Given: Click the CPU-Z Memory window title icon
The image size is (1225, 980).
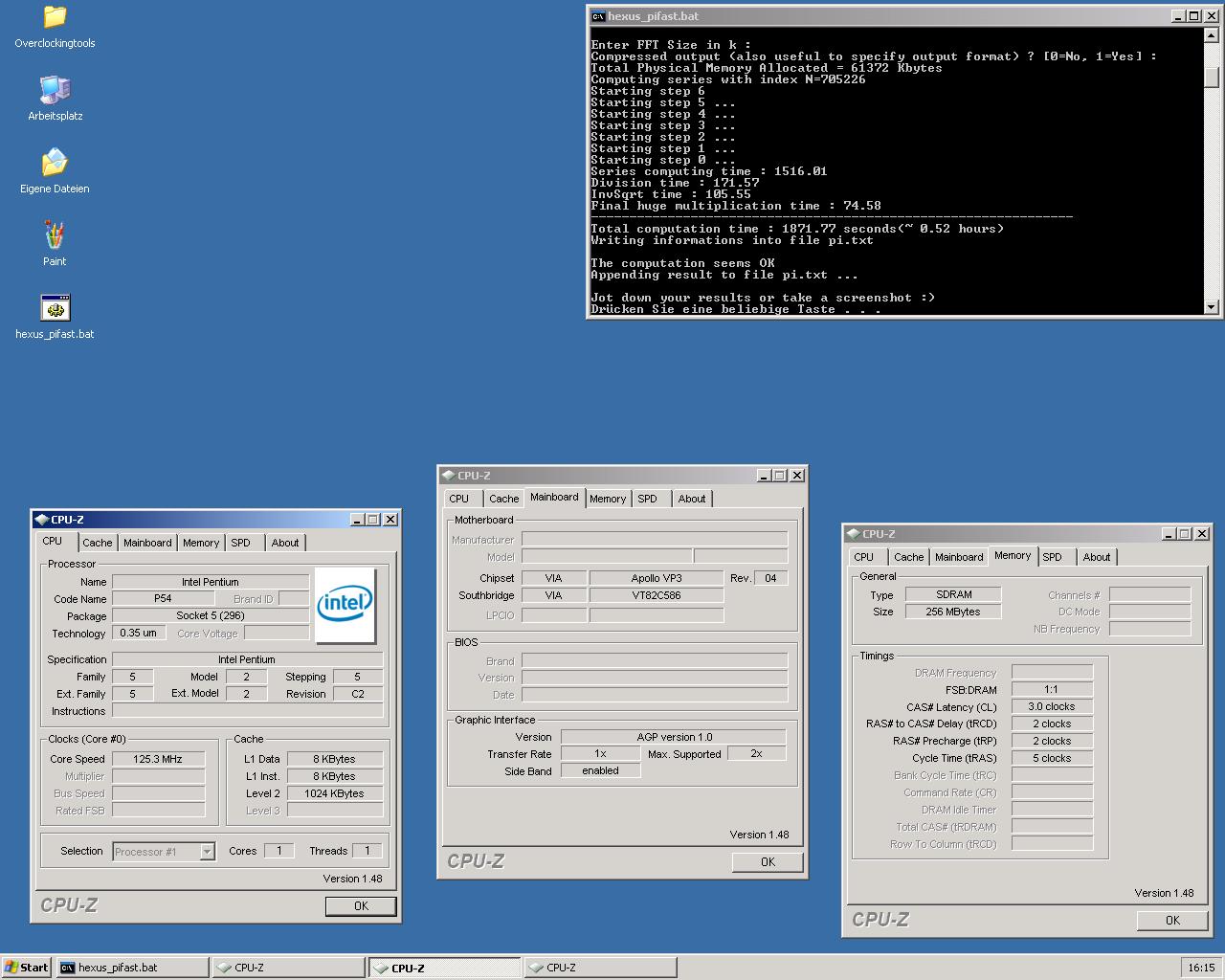Looking at the screenshot, I should [x=853, y=534].
